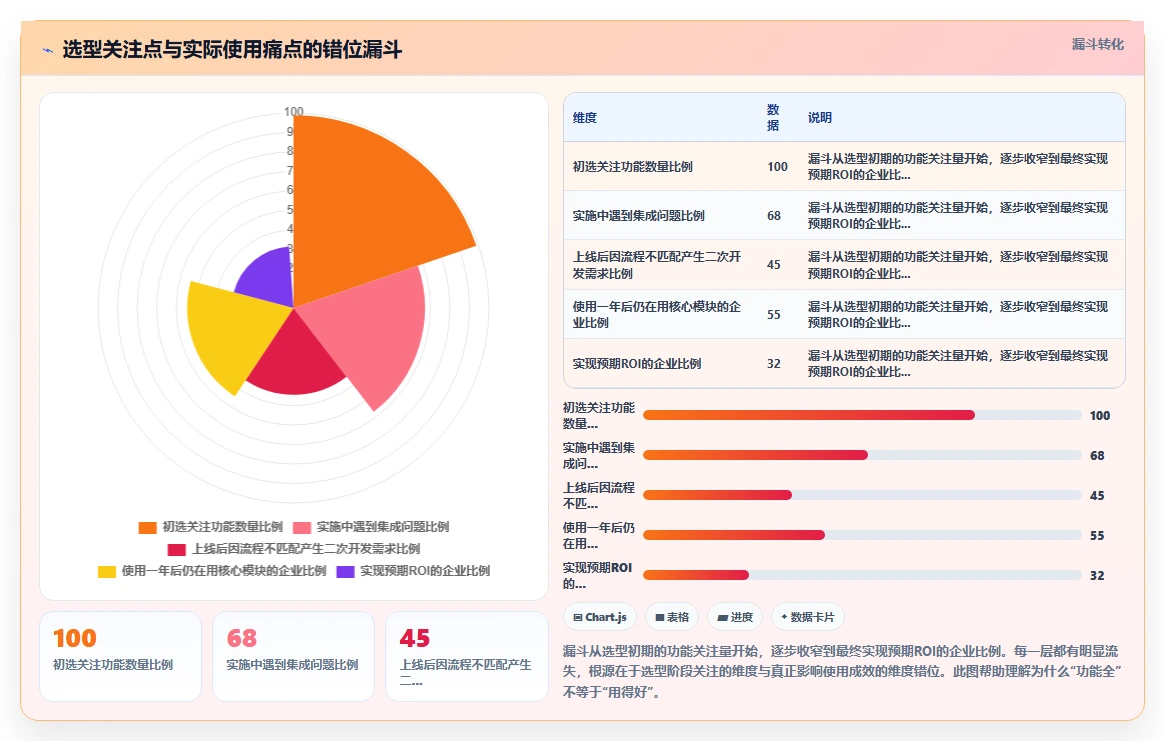Click data card showing 100
Screen dimensions: 1165x741
(120, 656)
